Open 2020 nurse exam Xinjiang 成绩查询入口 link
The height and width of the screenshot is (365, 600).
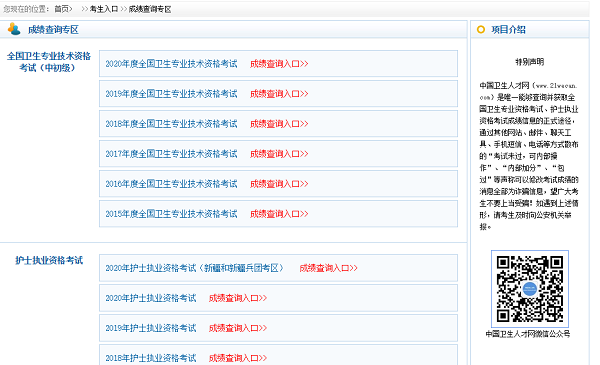pos(328,268)
